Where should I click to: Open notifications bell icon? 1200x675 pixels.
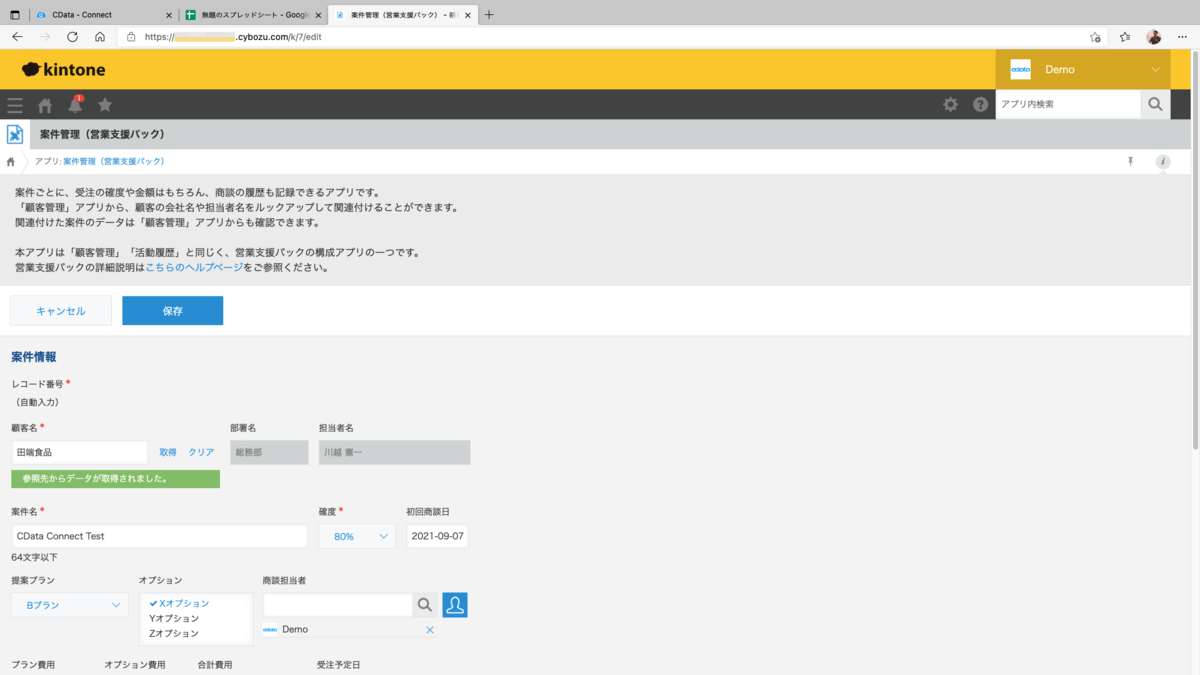click(75, 104)
